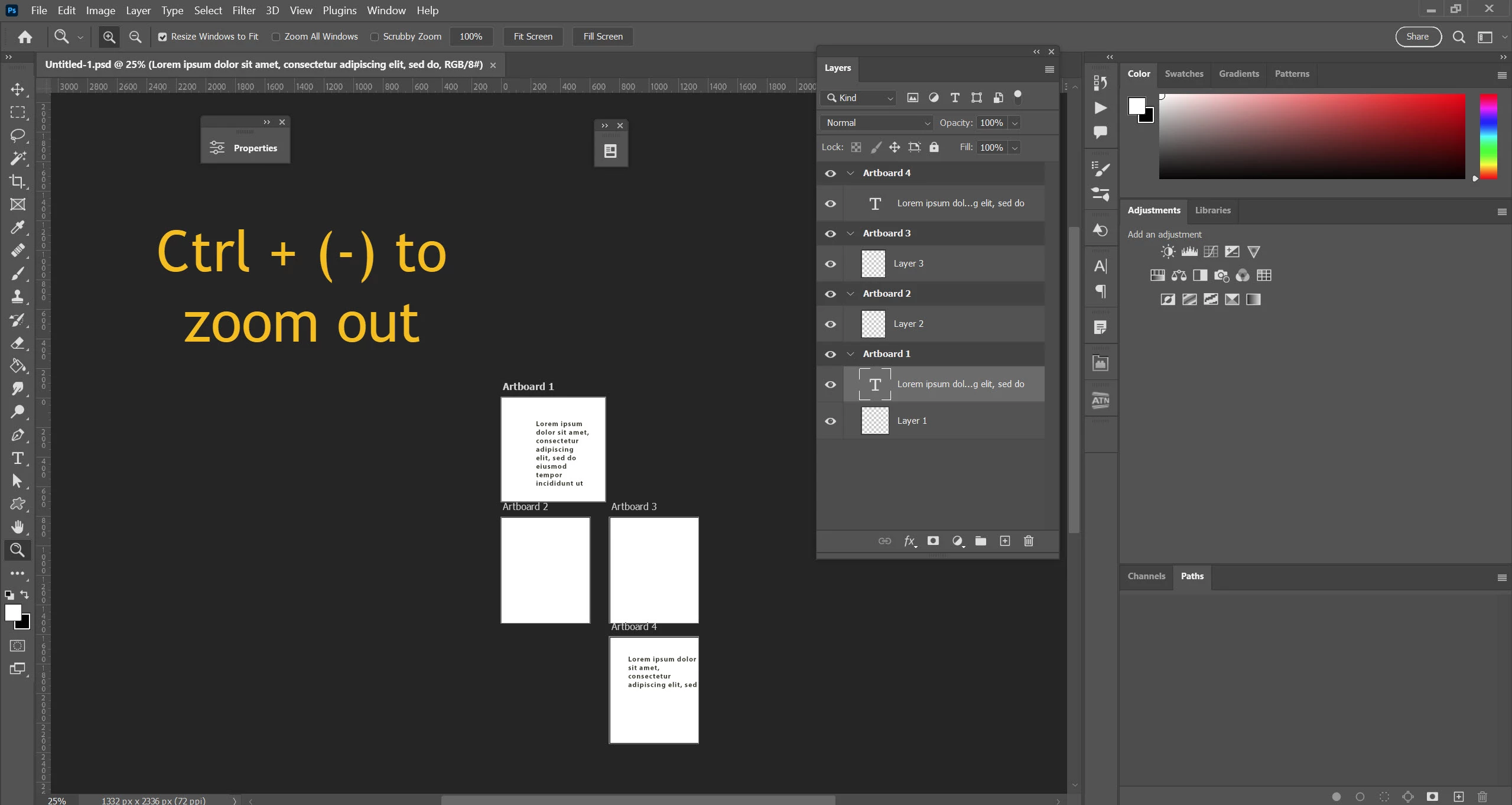This screenshot has height=805, width=1512.
Task: Click the Share button
Action: pyautogui.click(x=1417, y=37)
